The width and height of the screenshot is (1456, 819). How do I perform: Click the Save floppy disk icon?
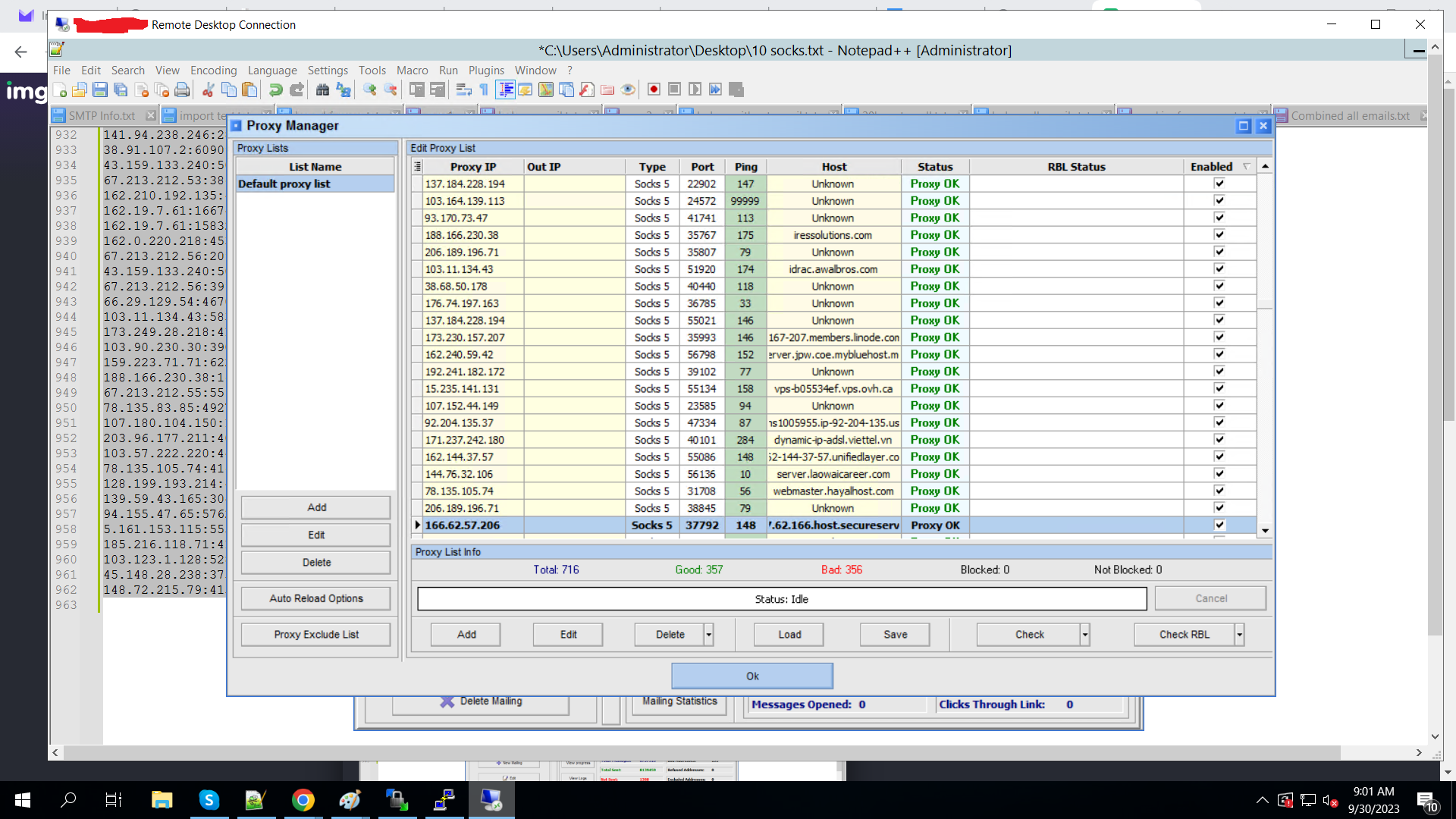click(x=100, y=89)
